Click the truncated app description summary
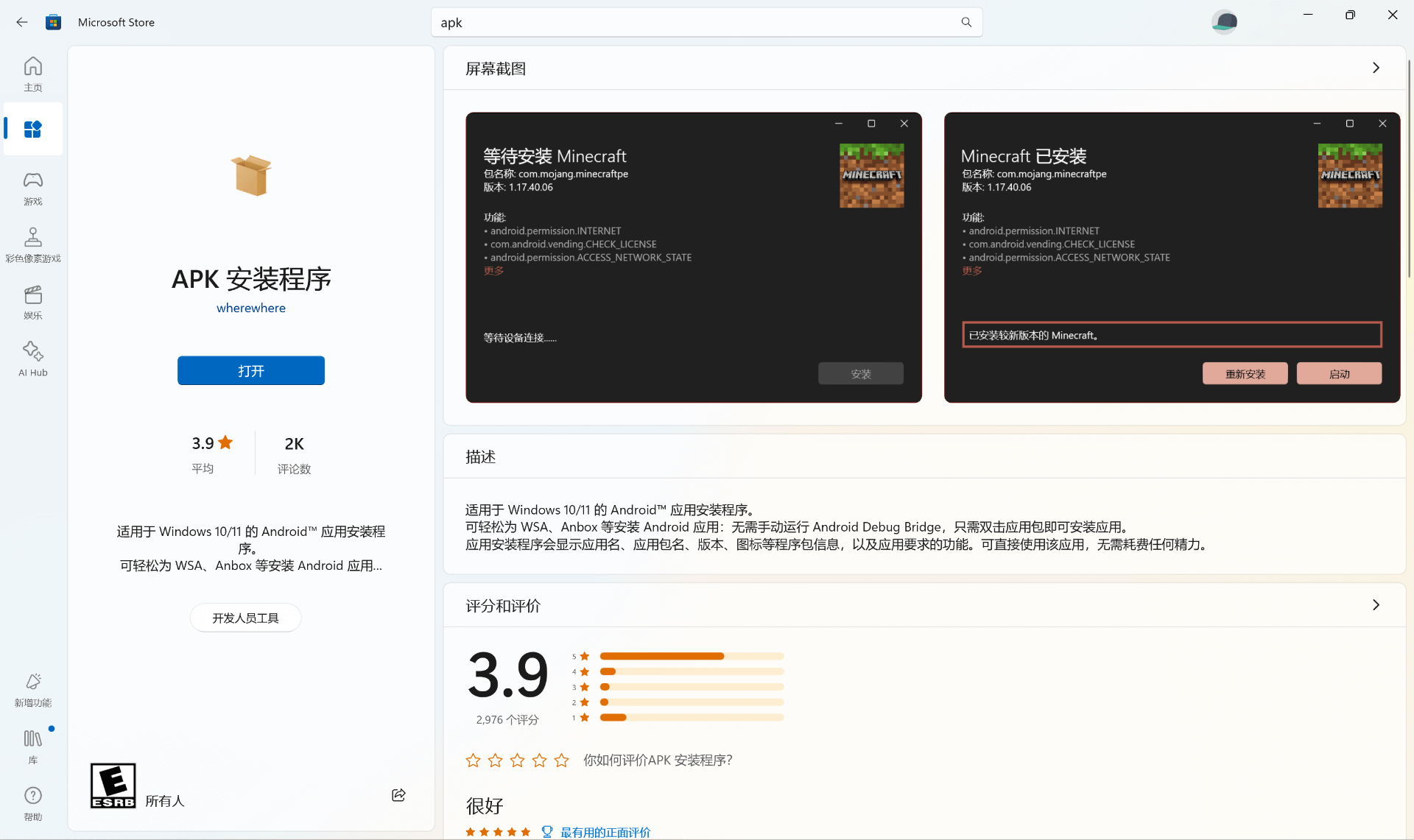The width and height of the screenshot is (1414, 840). tap(251, 548)
